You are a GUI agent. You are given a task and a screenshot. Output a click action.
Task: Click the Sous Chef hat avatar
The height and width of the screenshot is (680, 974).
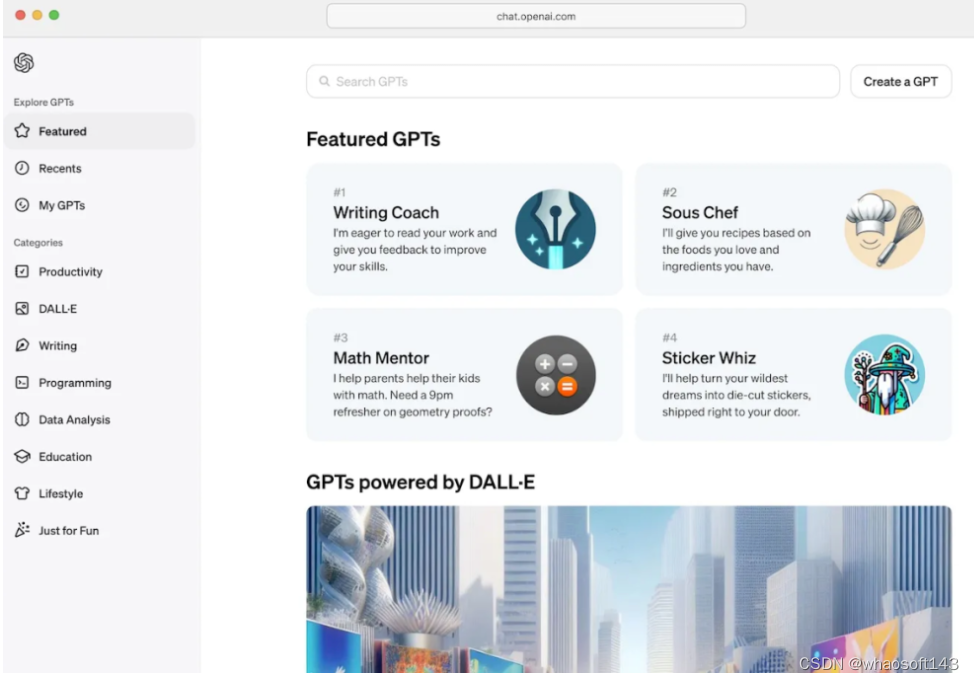coord(885,229)
